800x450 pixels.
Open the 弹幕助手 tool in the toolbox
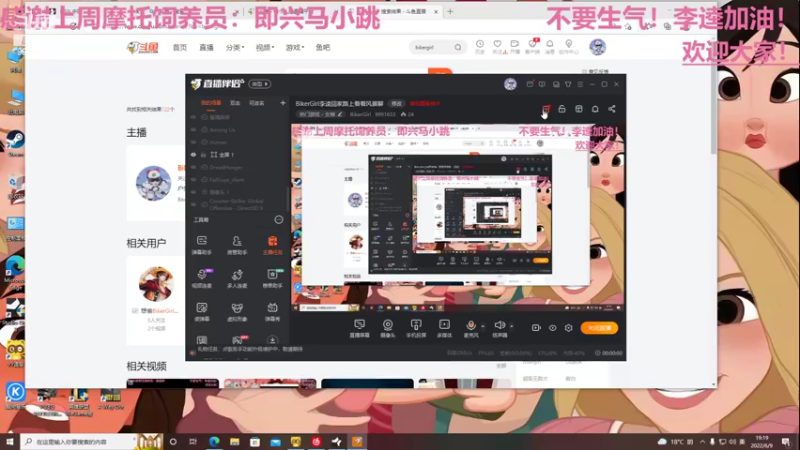(202, 245)
